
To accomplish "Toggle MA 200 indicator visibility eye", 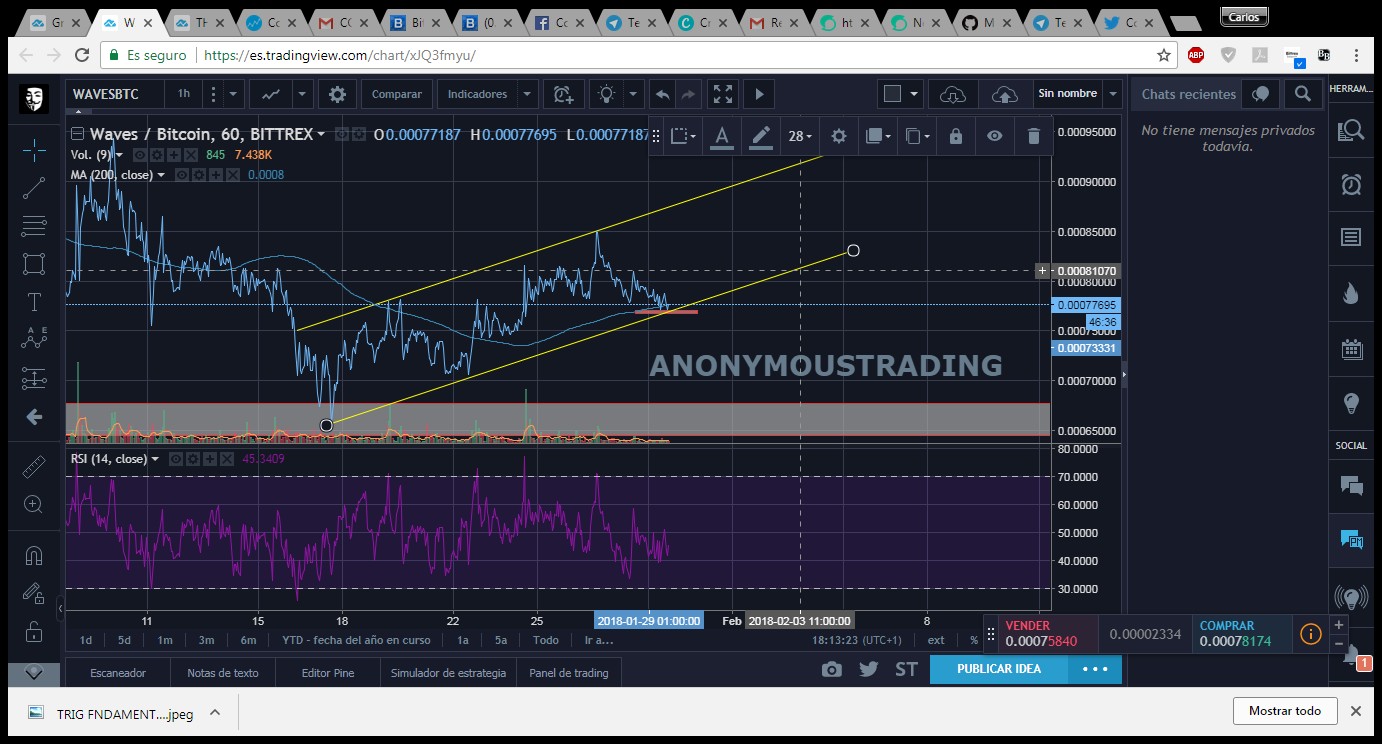I will (183, 175).
